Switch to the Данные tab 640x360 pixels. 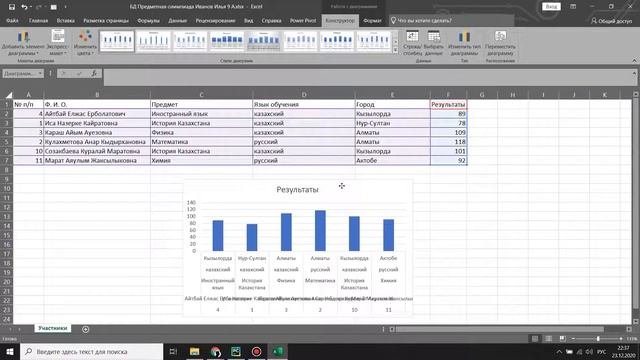pos(178,20)
